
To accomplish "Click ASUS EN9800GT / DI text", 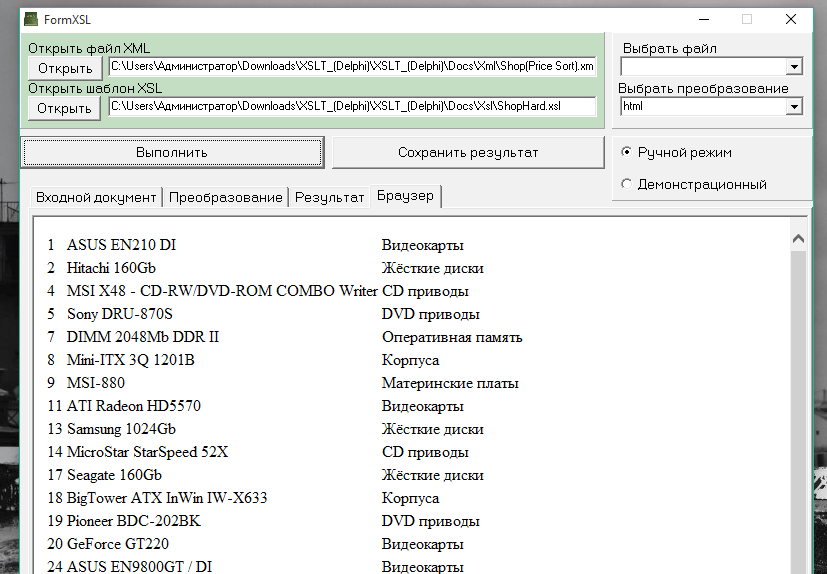I will point(139,567).
